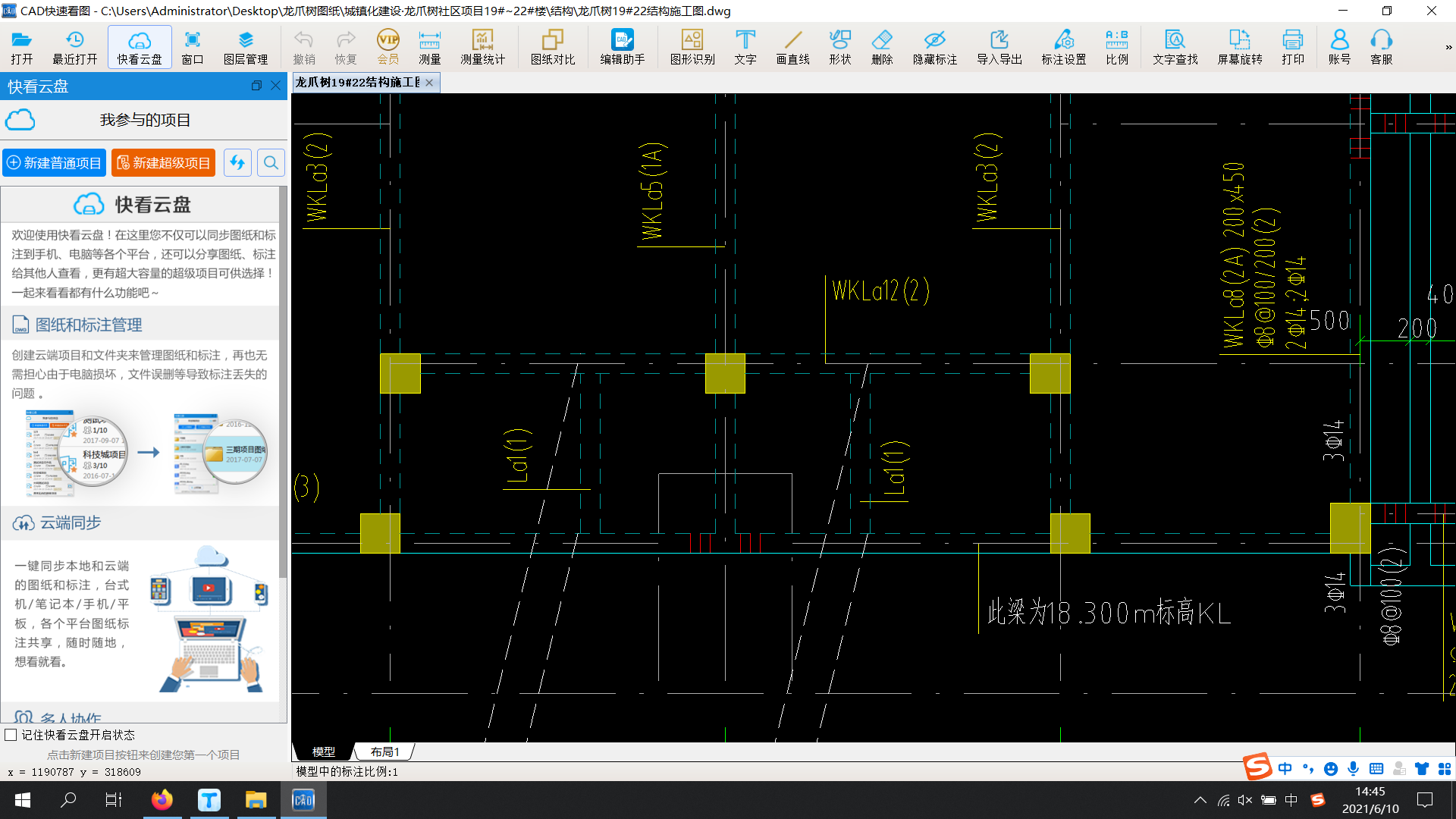
Task: Select the 画直线 line tool
Action: pyautogui.click(x=793, y=48)
